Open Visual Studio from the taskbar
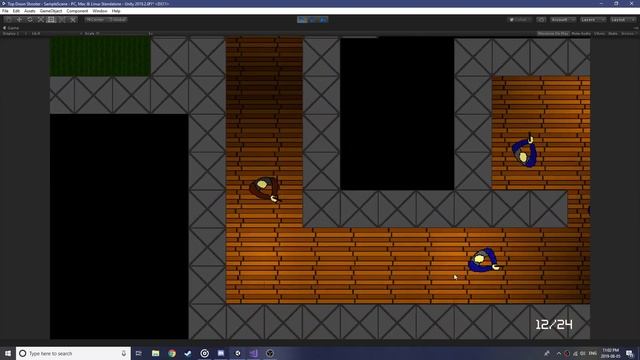The image size is (640, 360). [x=253, y=353]
